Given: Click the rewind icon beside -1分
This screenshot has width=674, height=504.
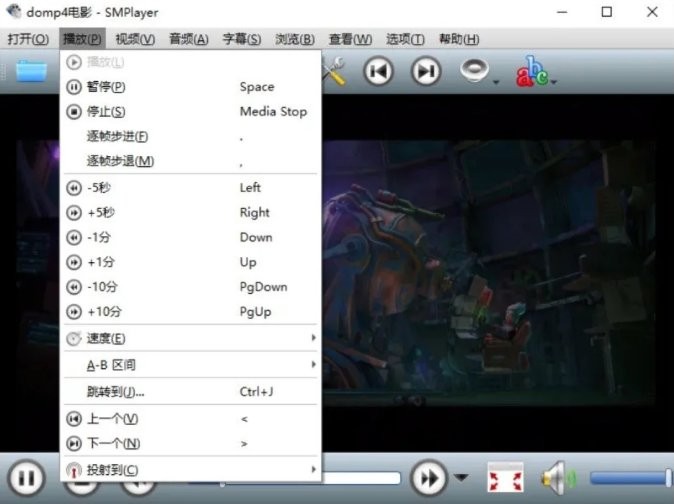Looking at the screenshot, I should 74,238.
